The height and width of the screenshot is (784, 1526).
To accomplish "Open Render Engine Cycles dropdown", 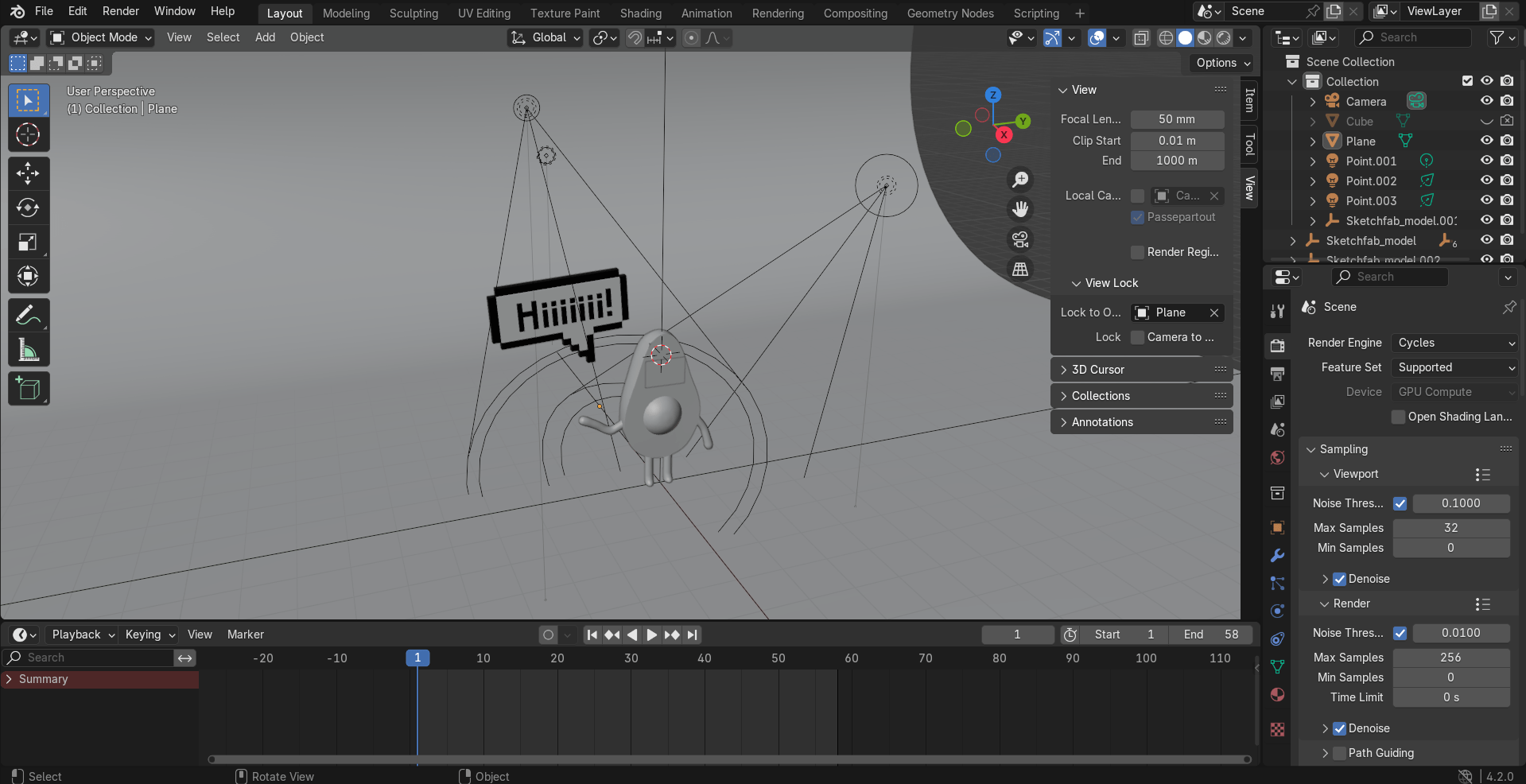I will 1454,343.
